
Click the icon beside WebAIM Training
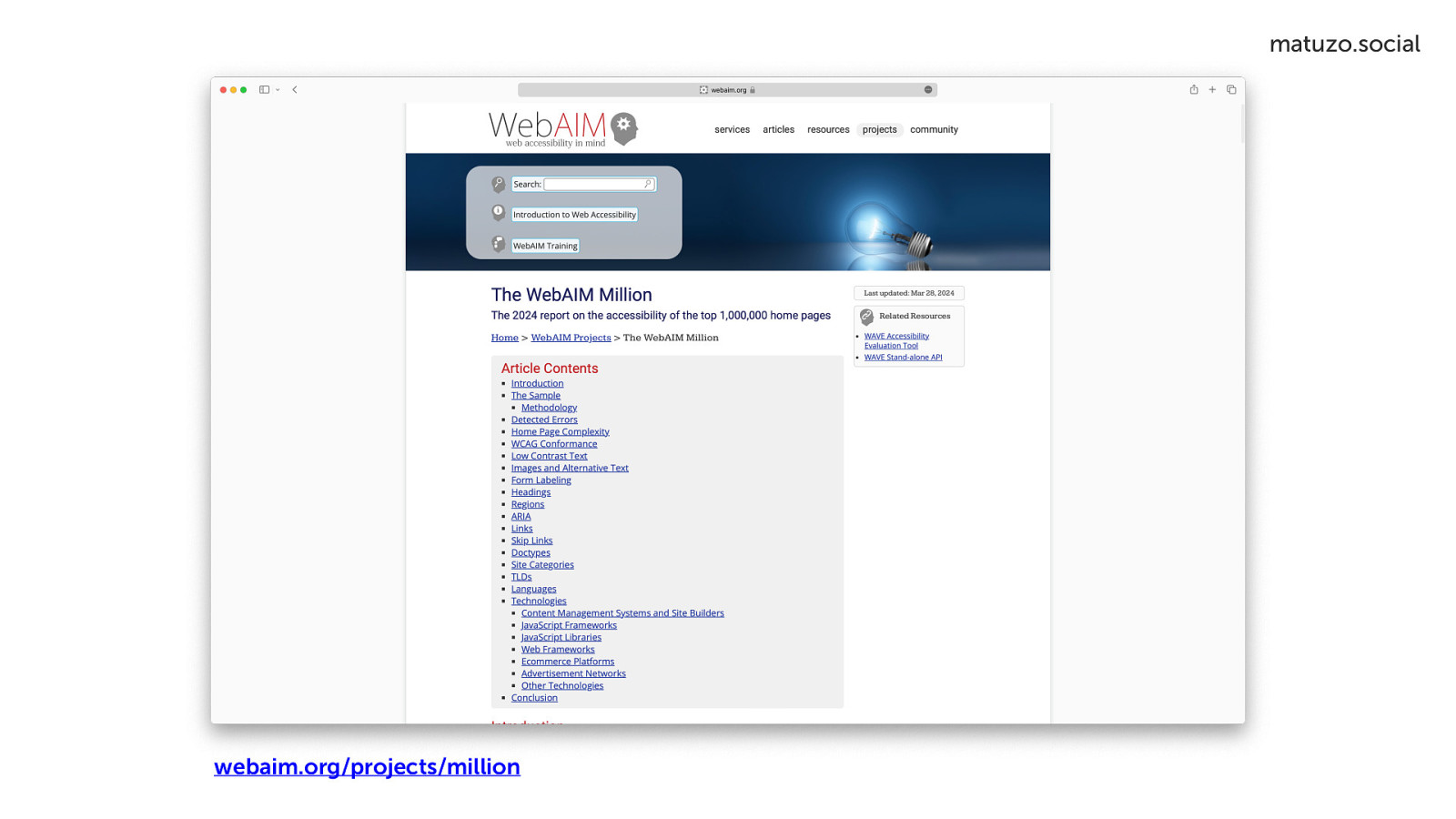point(498,244)
